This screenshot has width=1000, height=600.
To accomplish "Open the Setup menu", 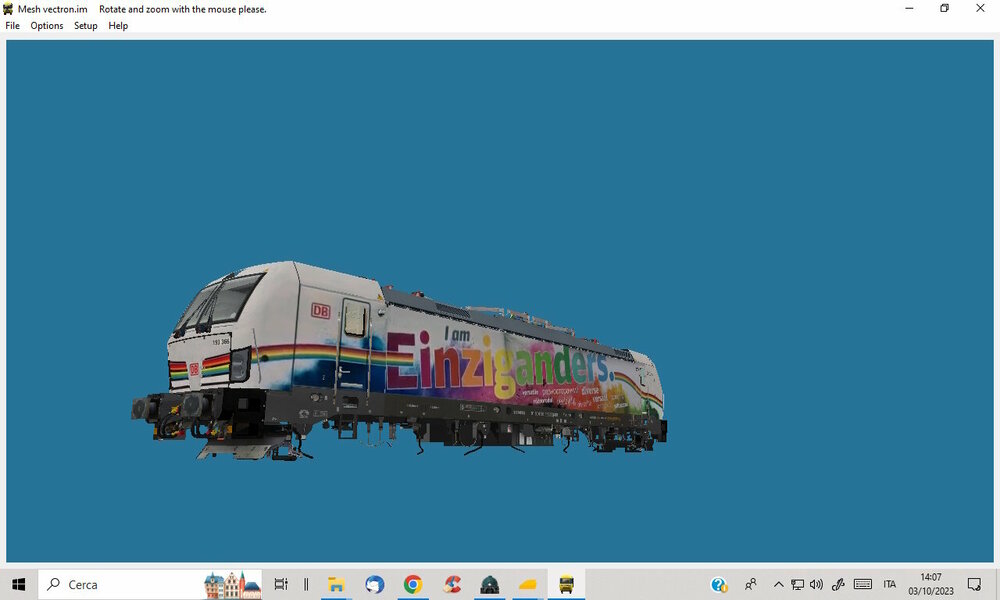I will (85, 26).
